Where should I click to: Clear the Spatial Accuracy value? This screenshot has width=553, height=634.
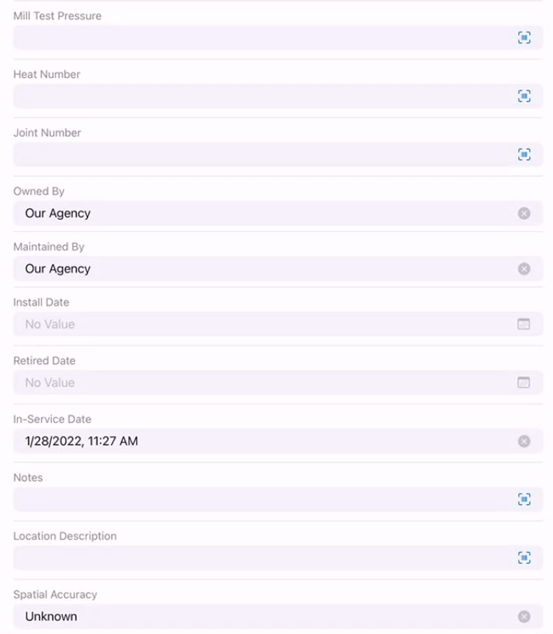pyautogui.click(x=524, y=617)
